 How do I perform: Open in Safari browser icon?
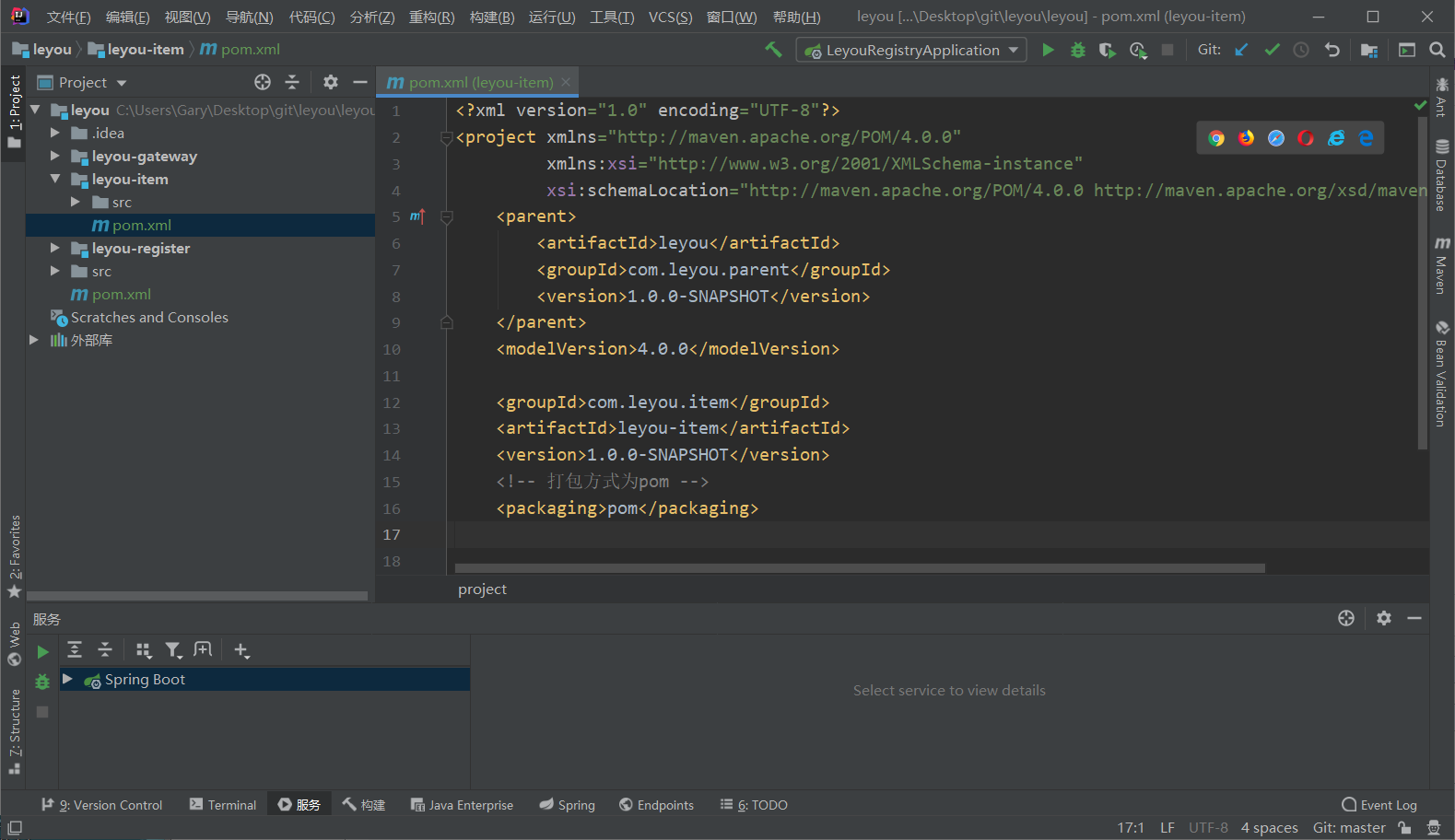click(1276, 138)
